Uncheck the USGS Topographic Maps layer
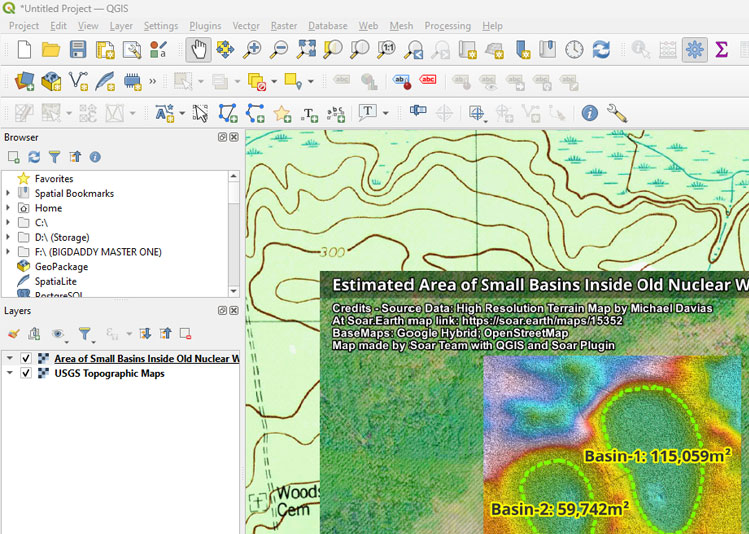The height and width of the screenshot is (534, 749). pyautogui.click(x=27, y=373)
